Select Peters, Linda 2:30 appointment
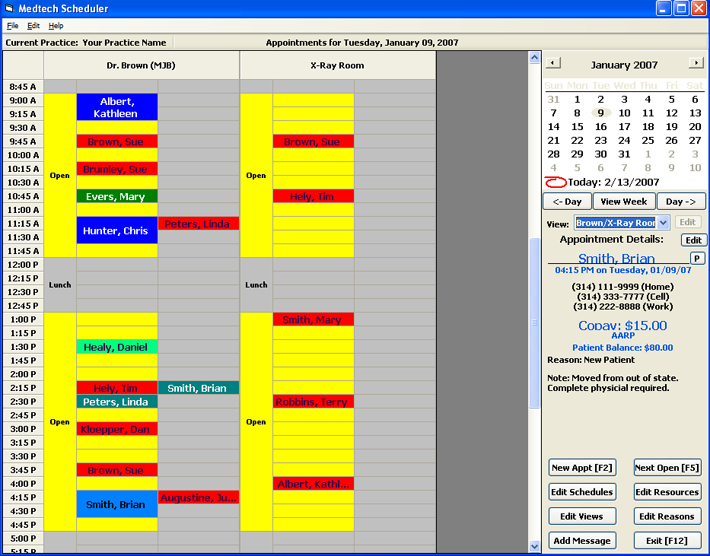710x556 pixels. [x=117, y=402]
